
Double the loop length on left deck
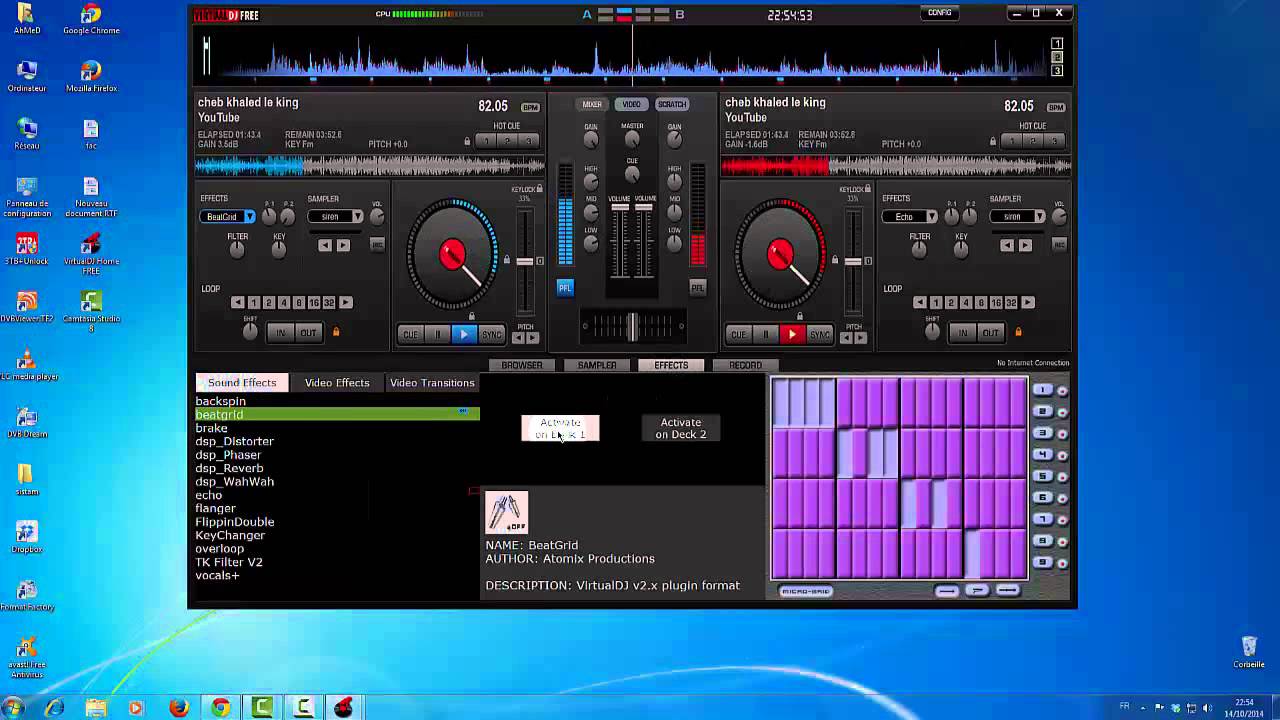(x=345, y=302)
